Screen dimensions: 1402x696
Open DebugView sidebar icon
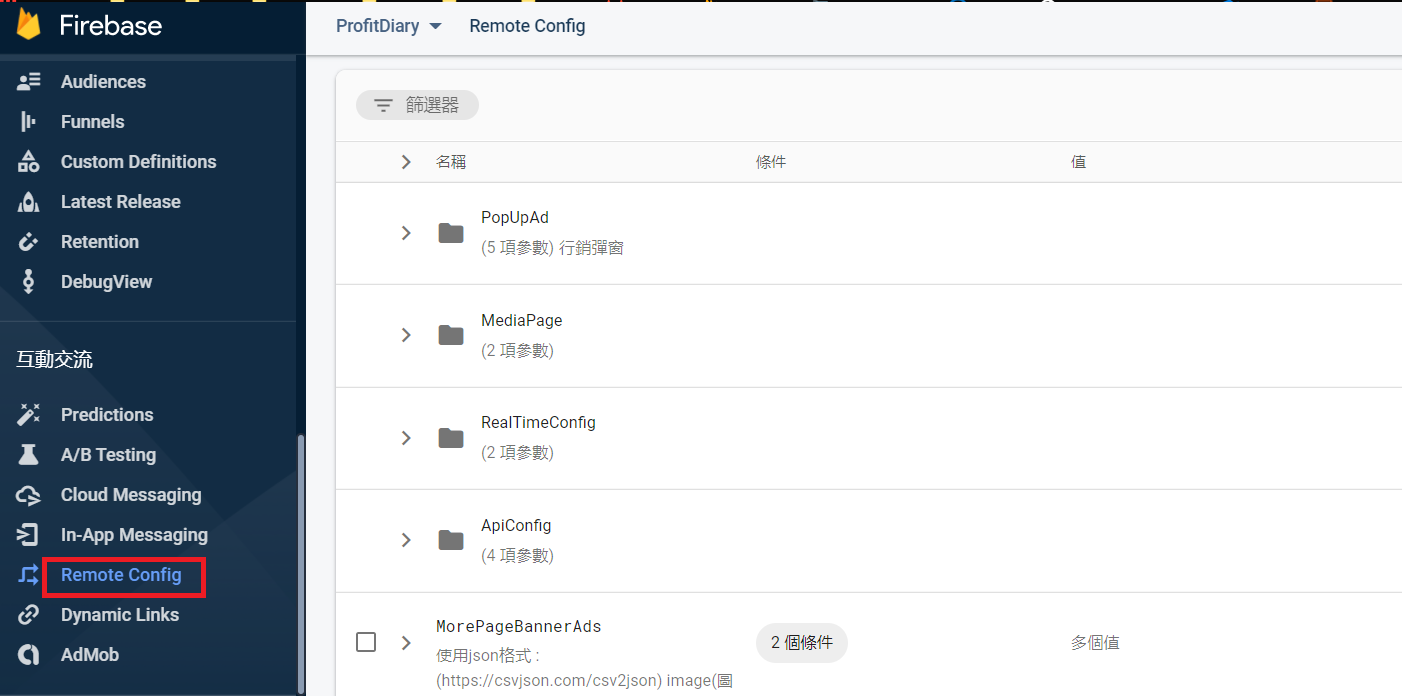[x=29, y=282]
